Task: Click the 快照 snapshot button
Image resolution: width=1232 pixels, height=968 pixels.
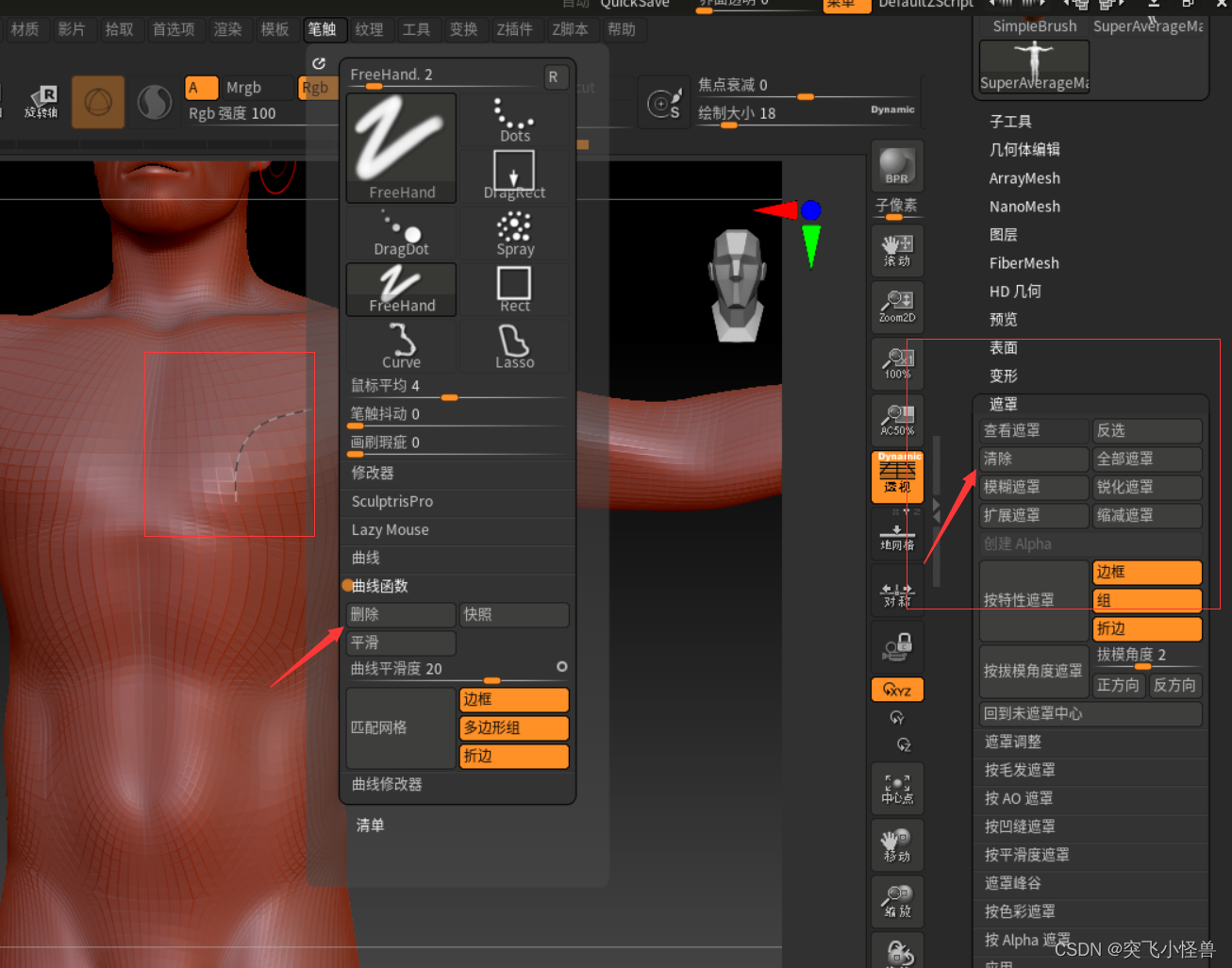Action: point(514,614)
